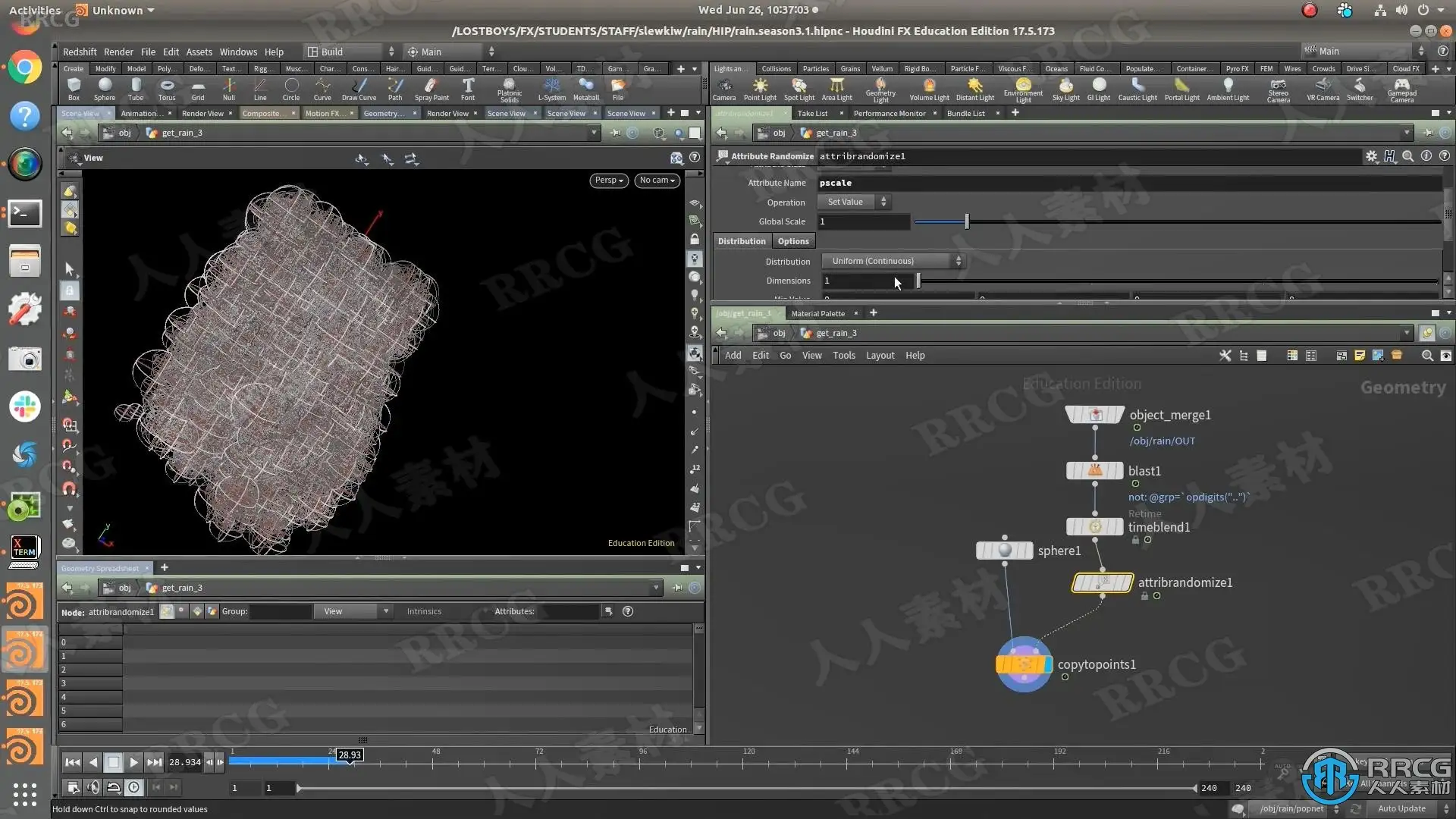Add an Ambient Light from the shelf
The image size is (1456, 819).
tap(1228, 89)
